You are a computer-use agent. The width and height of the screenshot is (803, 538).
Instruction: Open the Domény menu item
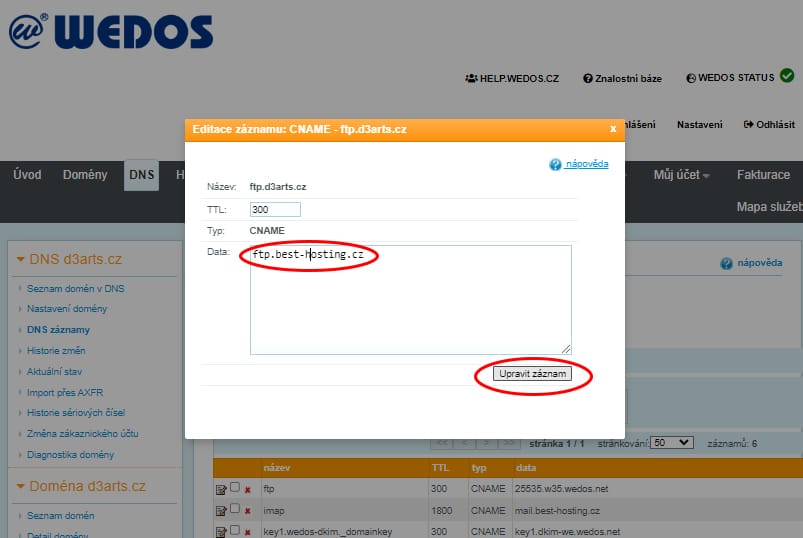coord(85,175)
